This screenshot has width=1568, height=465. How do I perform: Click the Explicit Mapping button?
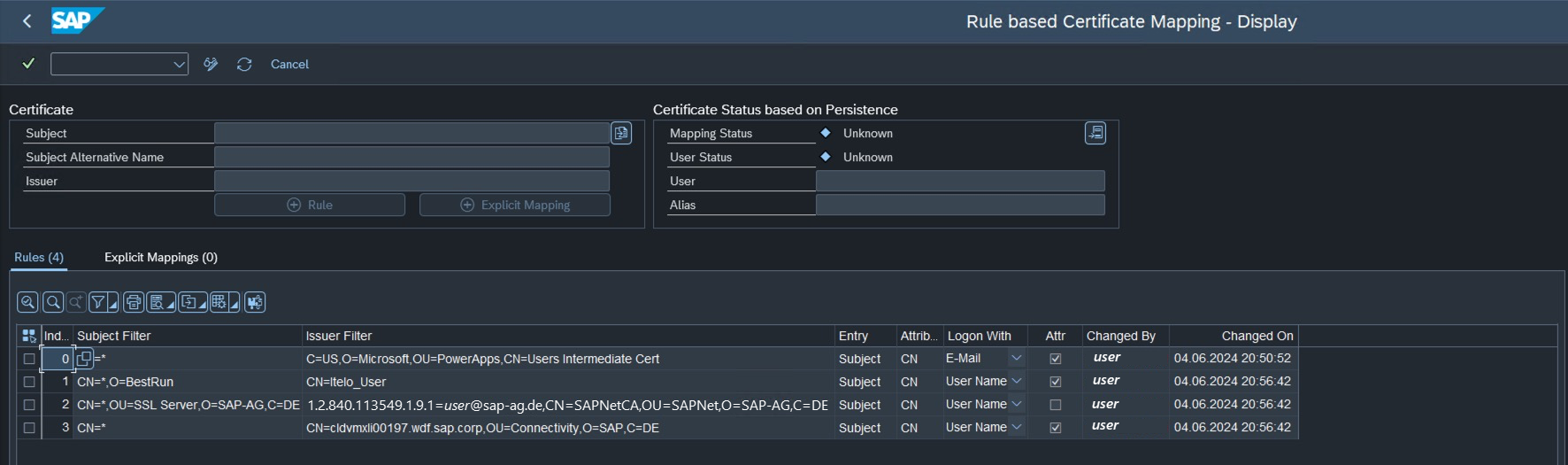[515, 205]
